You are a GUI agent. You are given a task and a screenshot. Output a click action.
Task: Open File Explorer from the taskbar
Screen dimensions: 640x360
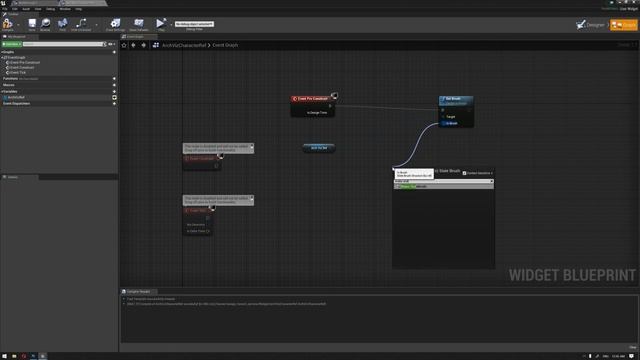coord(14,356)
